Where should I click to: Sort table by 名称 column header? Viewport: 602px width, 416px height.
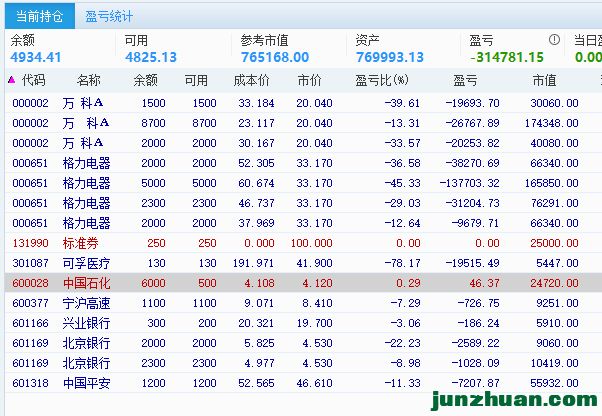[88, 80]
